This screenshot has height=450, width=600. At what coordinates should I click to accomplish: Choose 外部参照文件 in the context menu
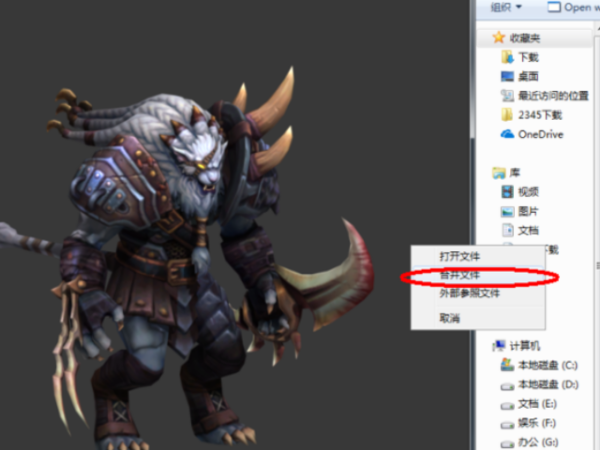tap(478, 293)
